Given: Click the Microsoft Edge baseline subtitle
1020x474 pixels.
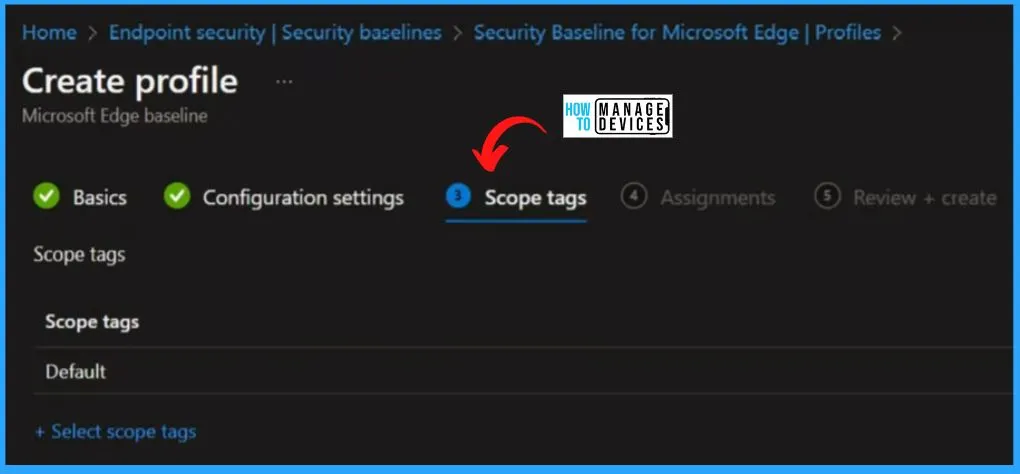Looking at the screenshot, I should tap(114, 116).
